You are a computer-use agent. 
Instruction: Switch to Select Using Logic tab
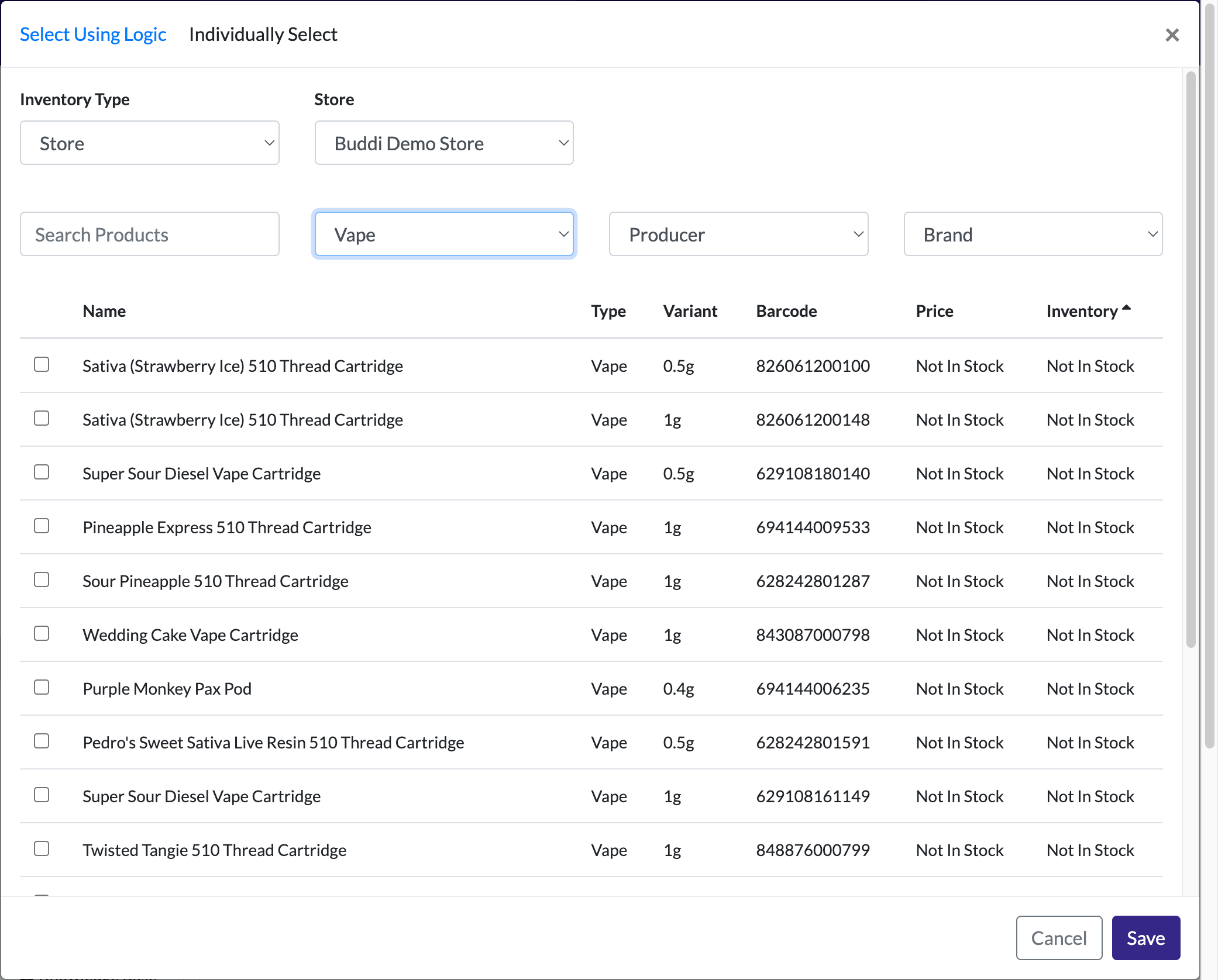[93, 34]
